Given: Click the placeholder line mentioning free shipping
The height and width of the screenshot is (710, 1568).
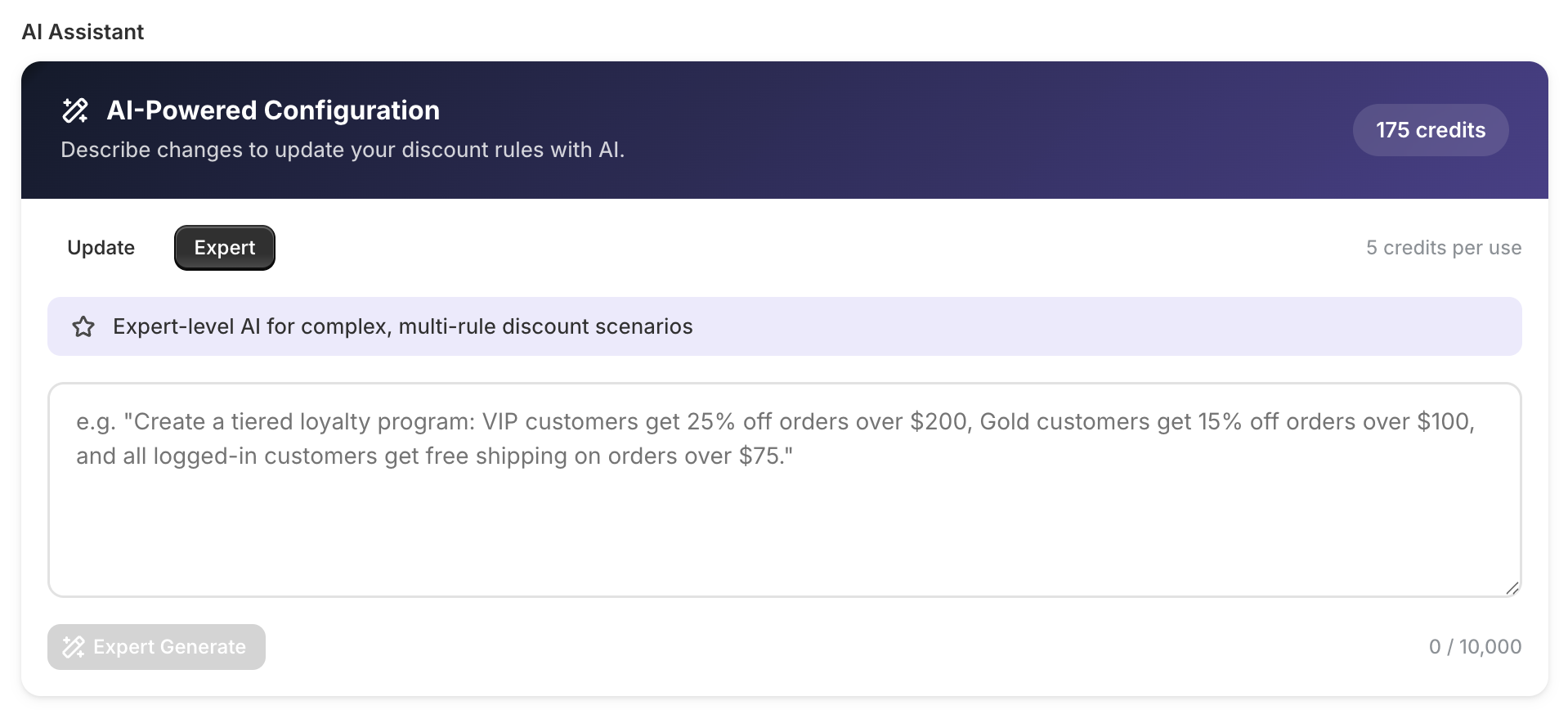Looking at the screenshot, I should [x=433, y=456].
